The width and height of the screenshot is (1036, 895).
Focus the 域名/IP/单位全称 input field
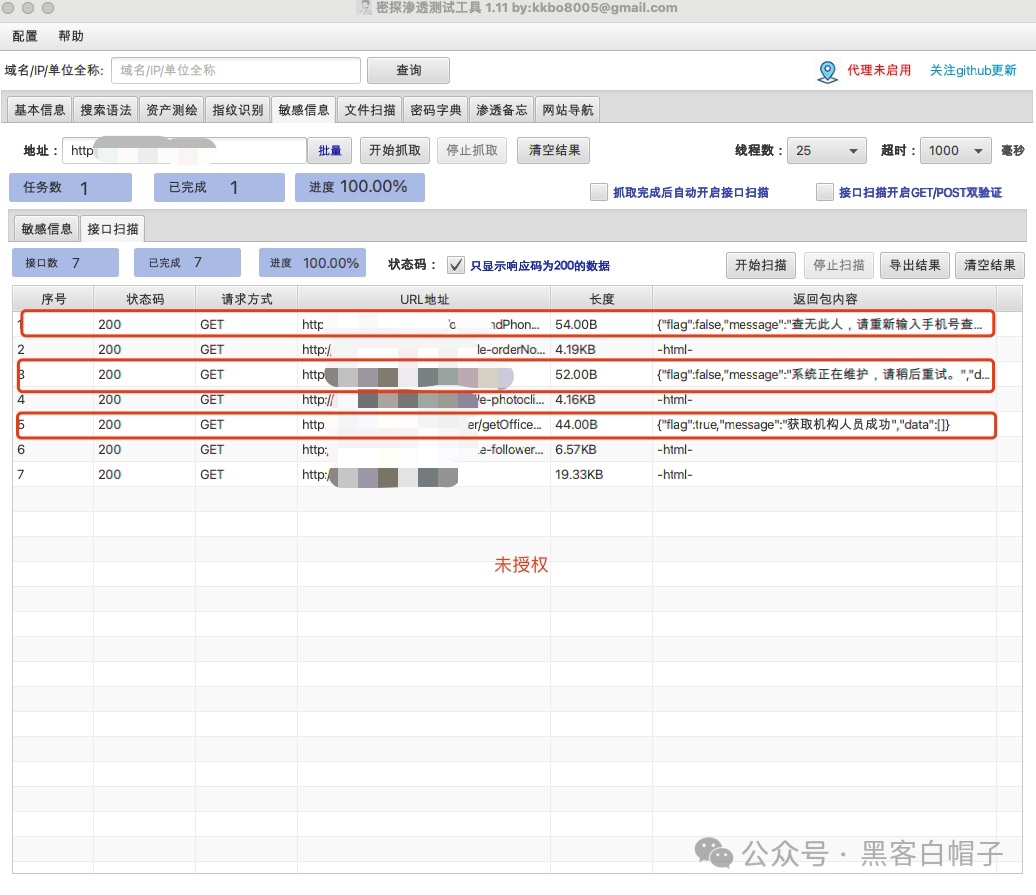(x=236, y=71)
